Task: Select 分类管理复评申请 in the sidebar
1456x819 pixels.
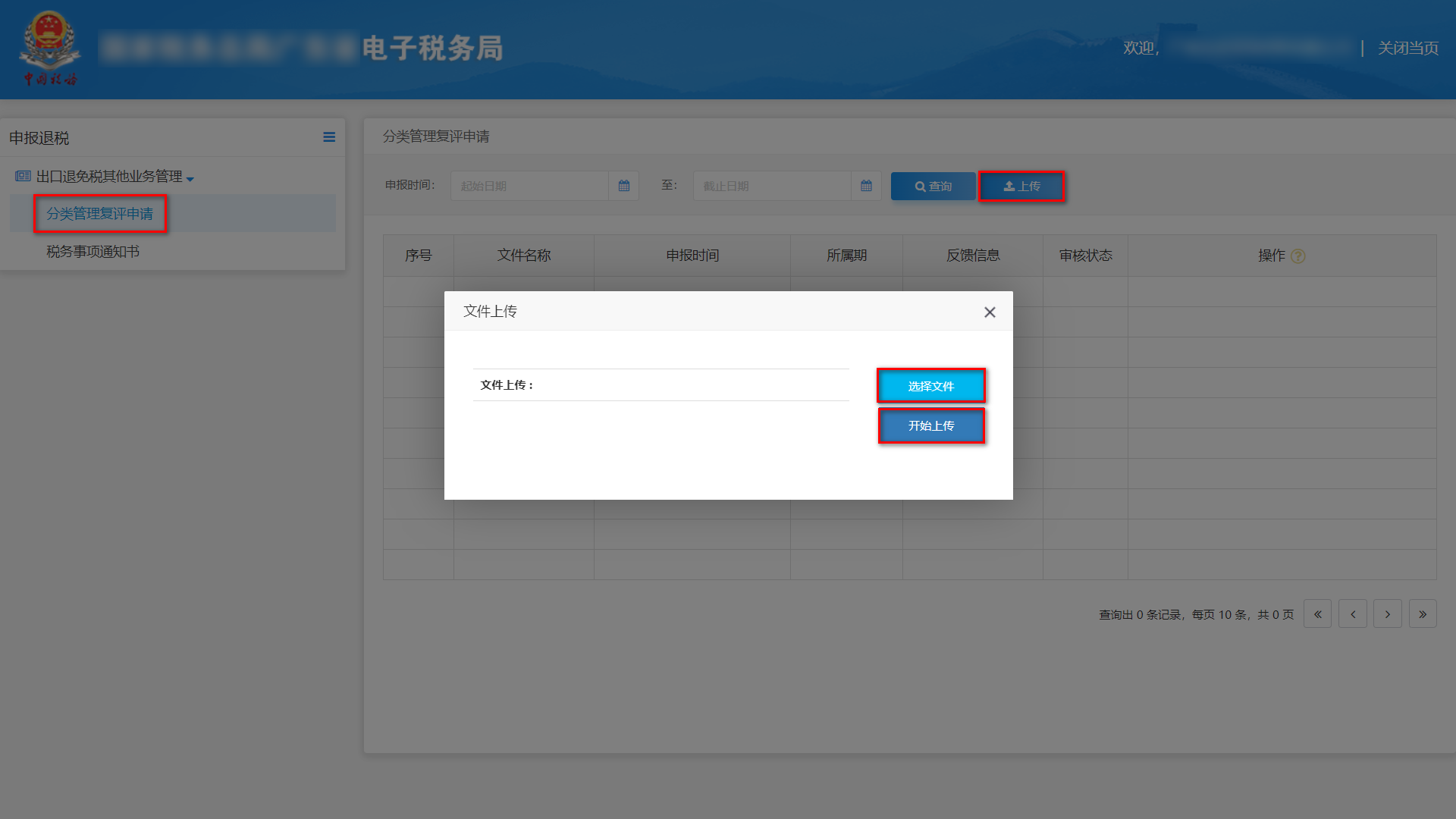Action: [x=101, y=213]
